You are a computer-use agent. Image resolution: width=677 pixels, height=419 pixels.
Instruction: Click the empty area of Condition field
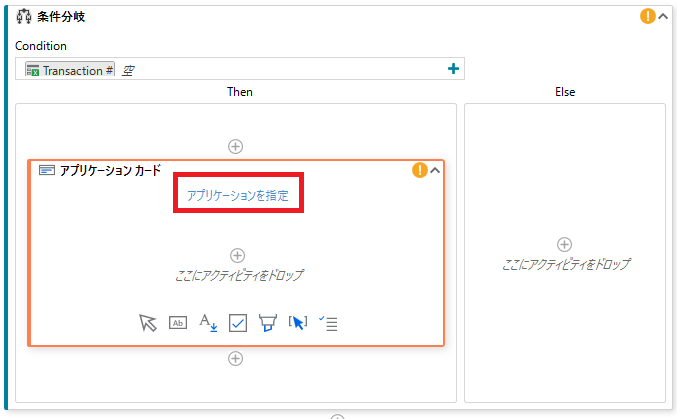point(290,70)
